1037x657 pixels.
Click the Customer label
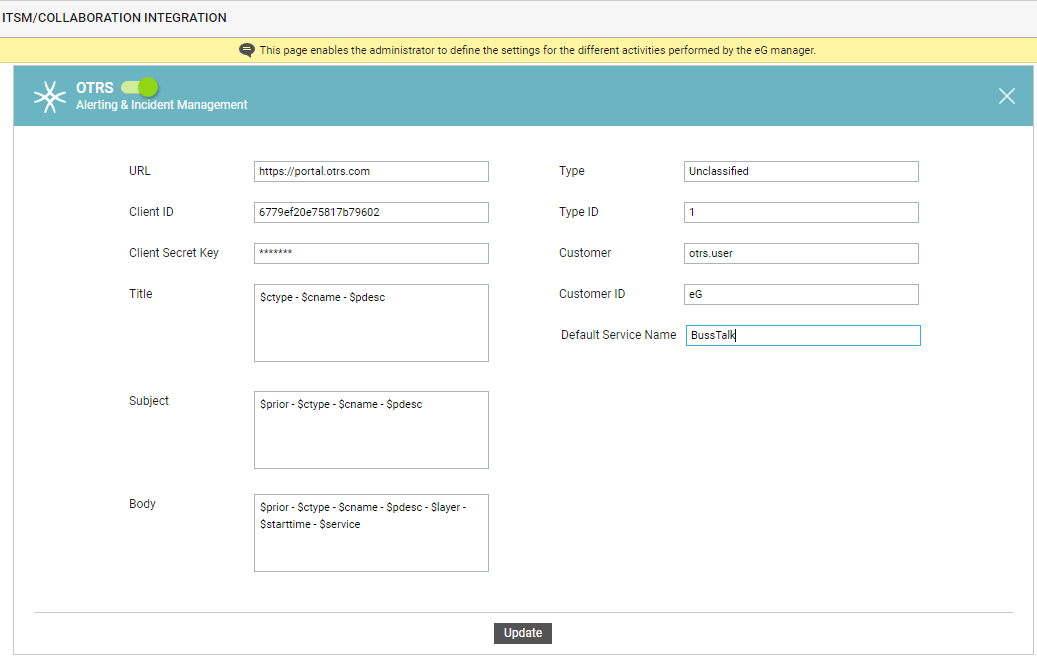[585, 253]
